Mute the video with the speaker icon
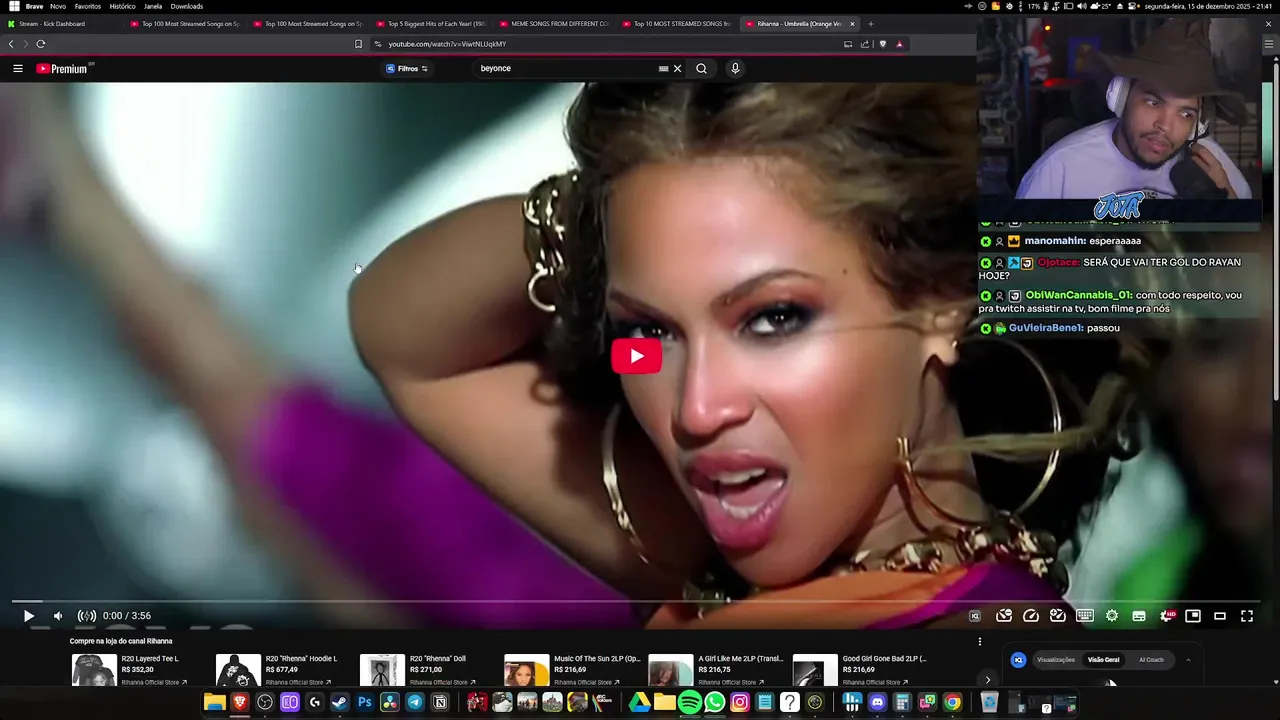The width and height of the screenshot is (1280, 720). tap(57, 616)
